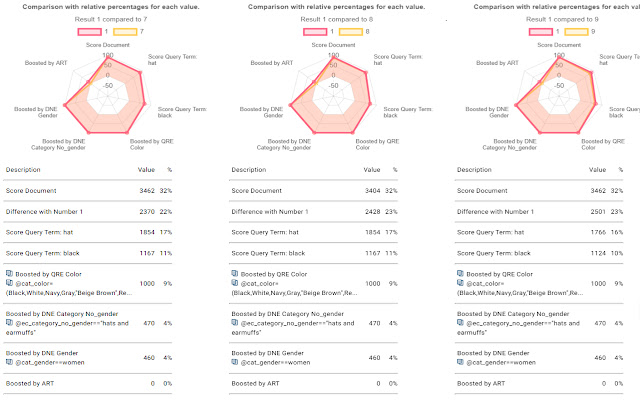Click the Boosted by QRE Color icon in the result 8 table

click(235, 272)
